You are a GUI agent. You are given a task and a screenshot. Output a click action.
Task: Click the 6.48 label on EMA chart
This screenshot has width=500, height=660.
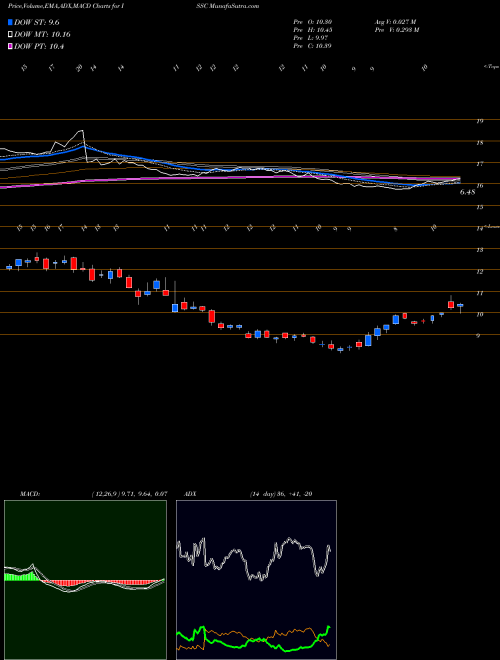[467, 192]
